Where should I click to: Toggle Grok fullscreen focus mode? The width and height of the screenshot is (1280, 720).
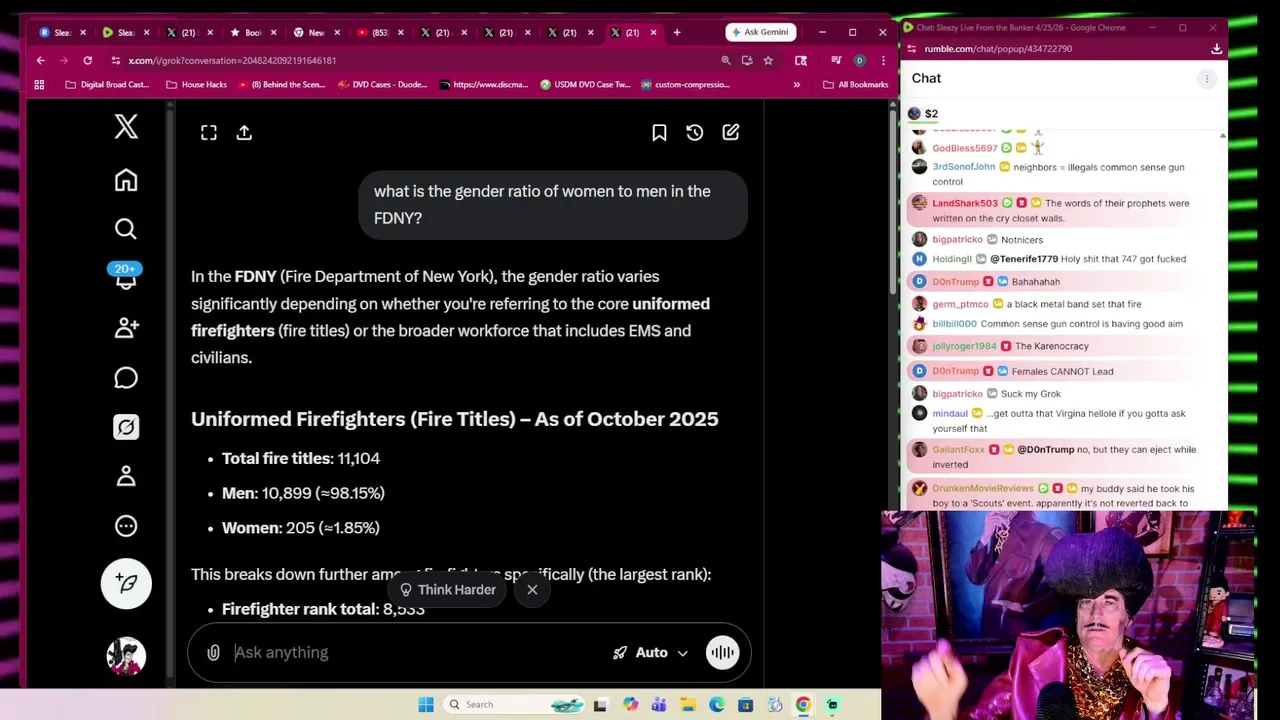(x=209, y=132)
